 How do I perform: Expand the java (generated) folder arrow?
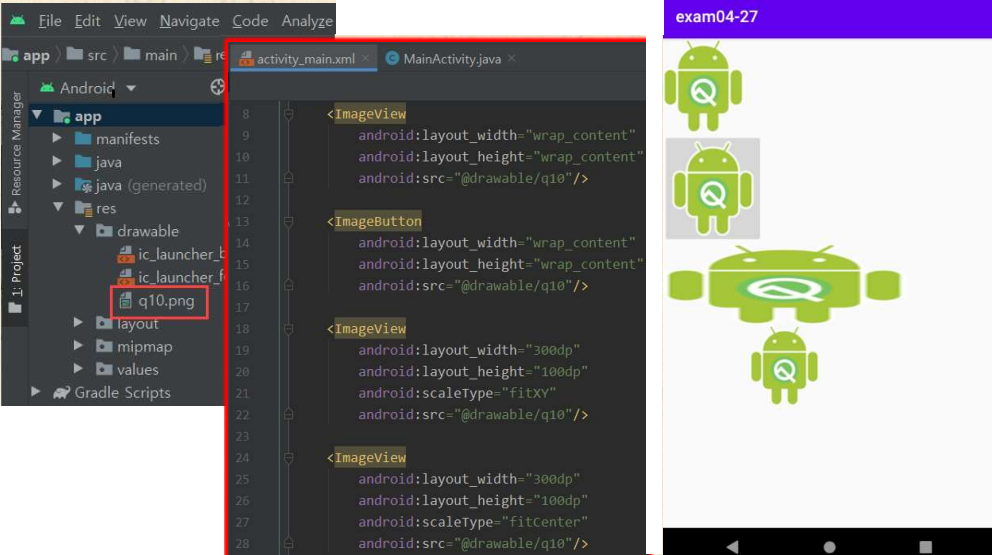tap(57, 184)
